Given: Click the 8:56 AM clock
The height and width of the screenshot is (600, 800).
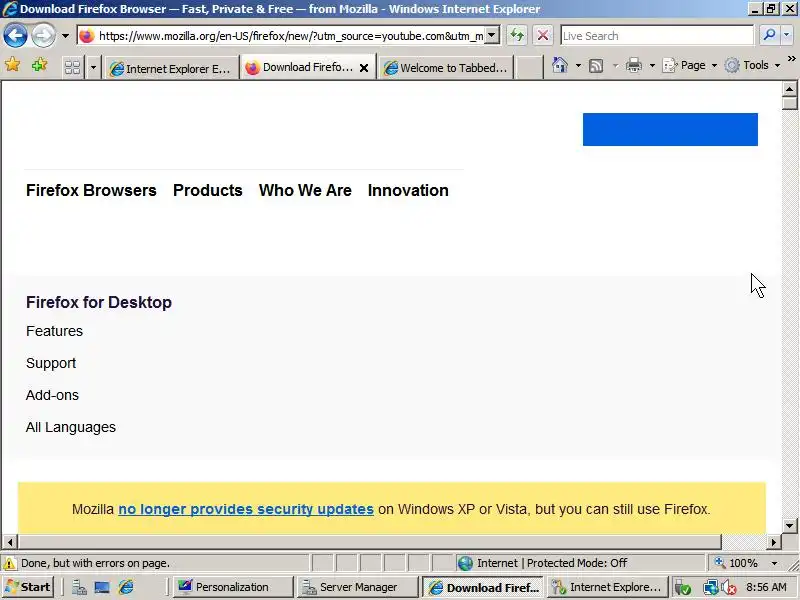Looking at the screenshot, I should click(x=766, y=587).
